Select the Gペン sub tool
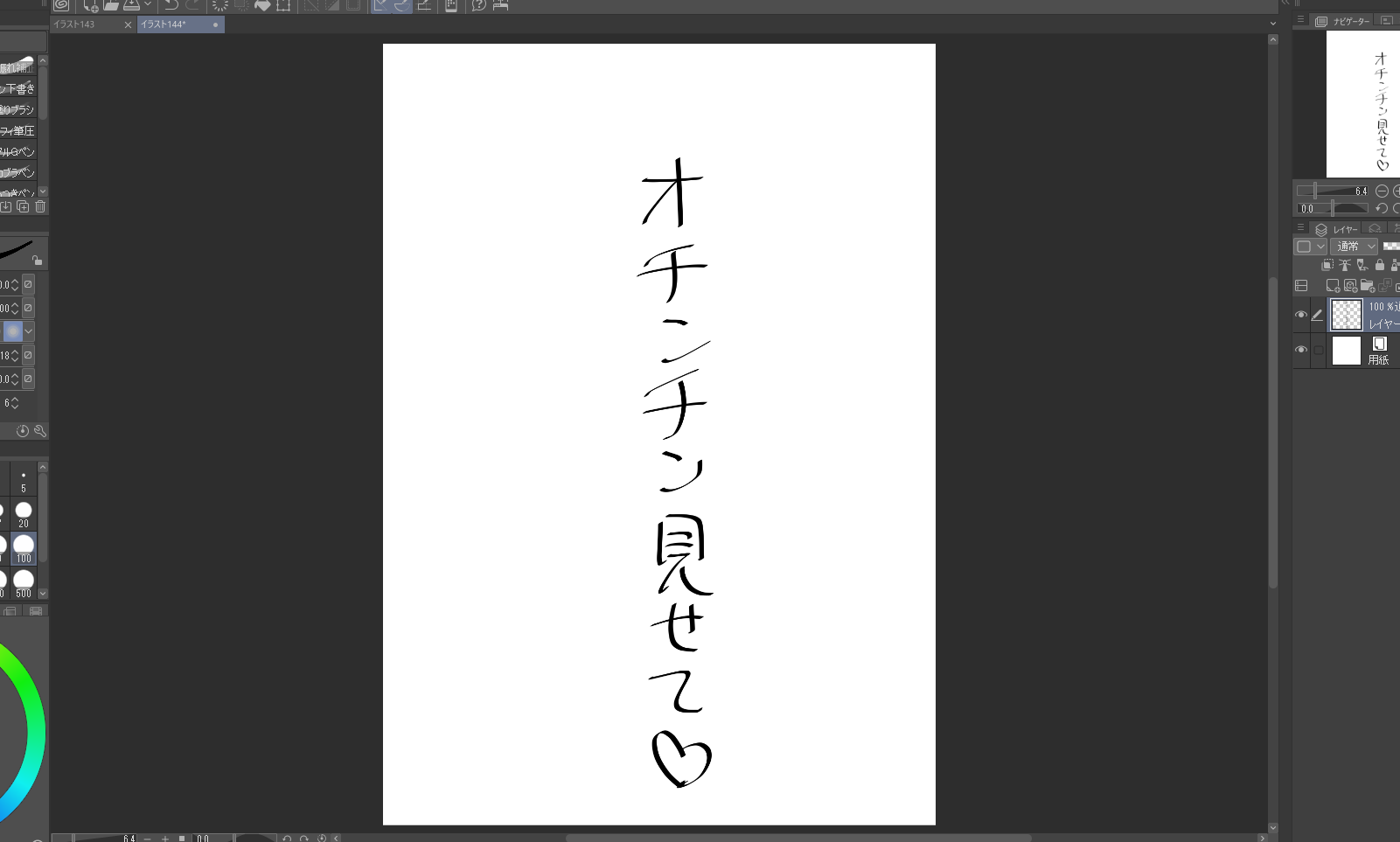The height and width of the screenshot is (842, 1400). pyautogui.click(x=17, y=151)
